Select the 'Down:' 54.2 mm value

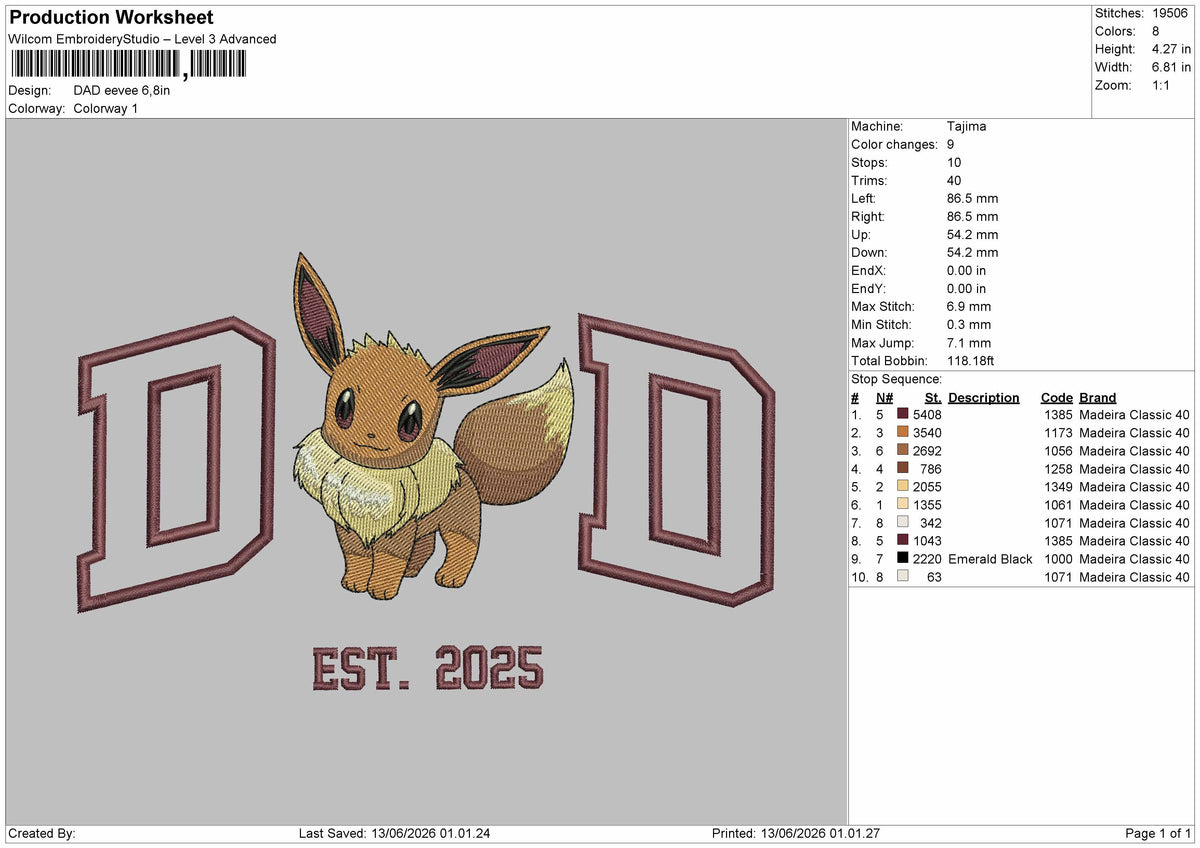pos(972,253)
